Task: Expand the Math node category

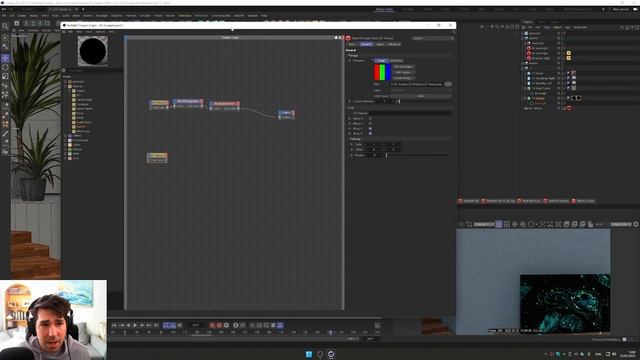Action: (66, 153)
